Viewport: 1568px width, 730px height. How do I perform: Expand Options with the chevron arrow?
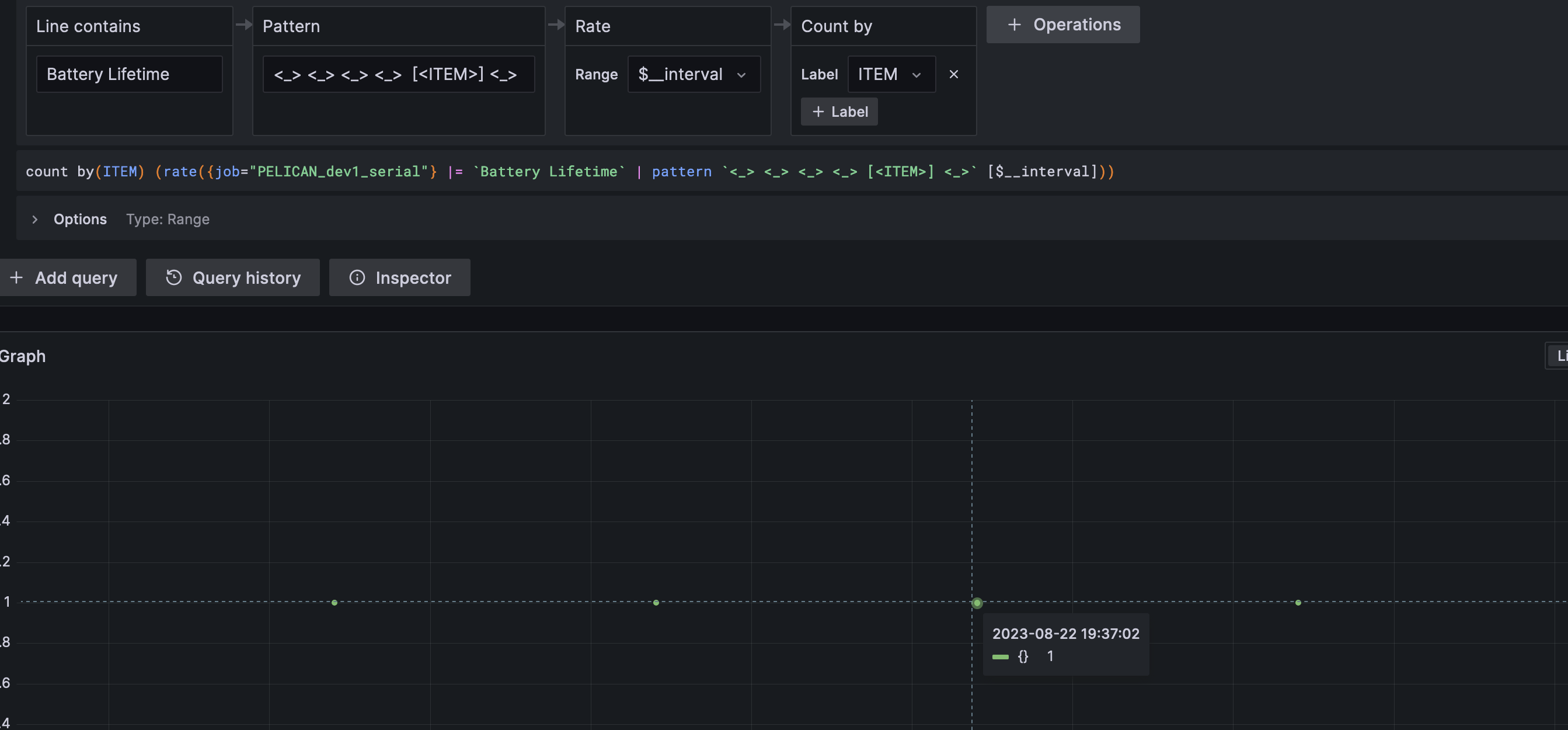[34, 219]
